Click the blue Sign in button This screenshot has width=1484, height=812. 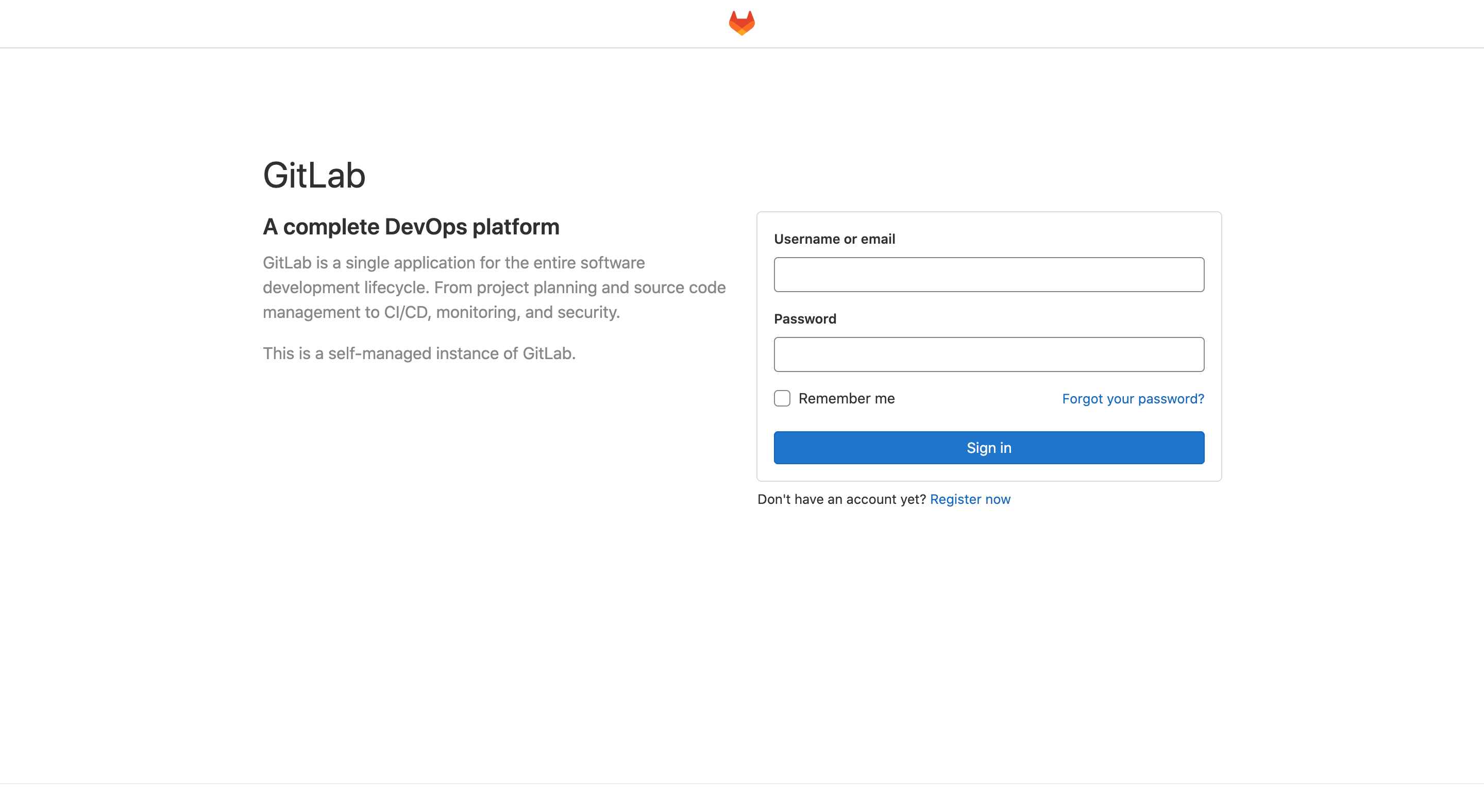click(989, 447)
